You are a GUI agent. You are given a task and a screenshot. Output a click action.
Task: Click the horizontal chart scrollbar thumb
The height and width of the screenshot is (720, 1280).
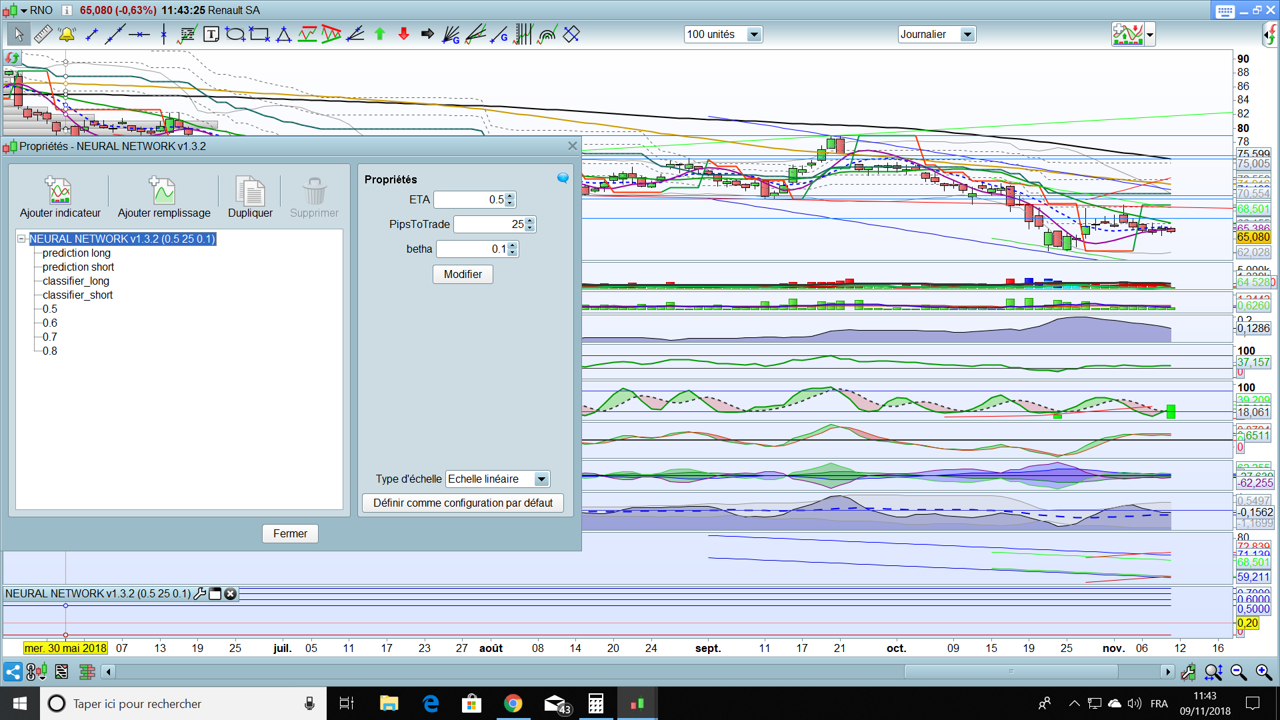click(1010, 672)
